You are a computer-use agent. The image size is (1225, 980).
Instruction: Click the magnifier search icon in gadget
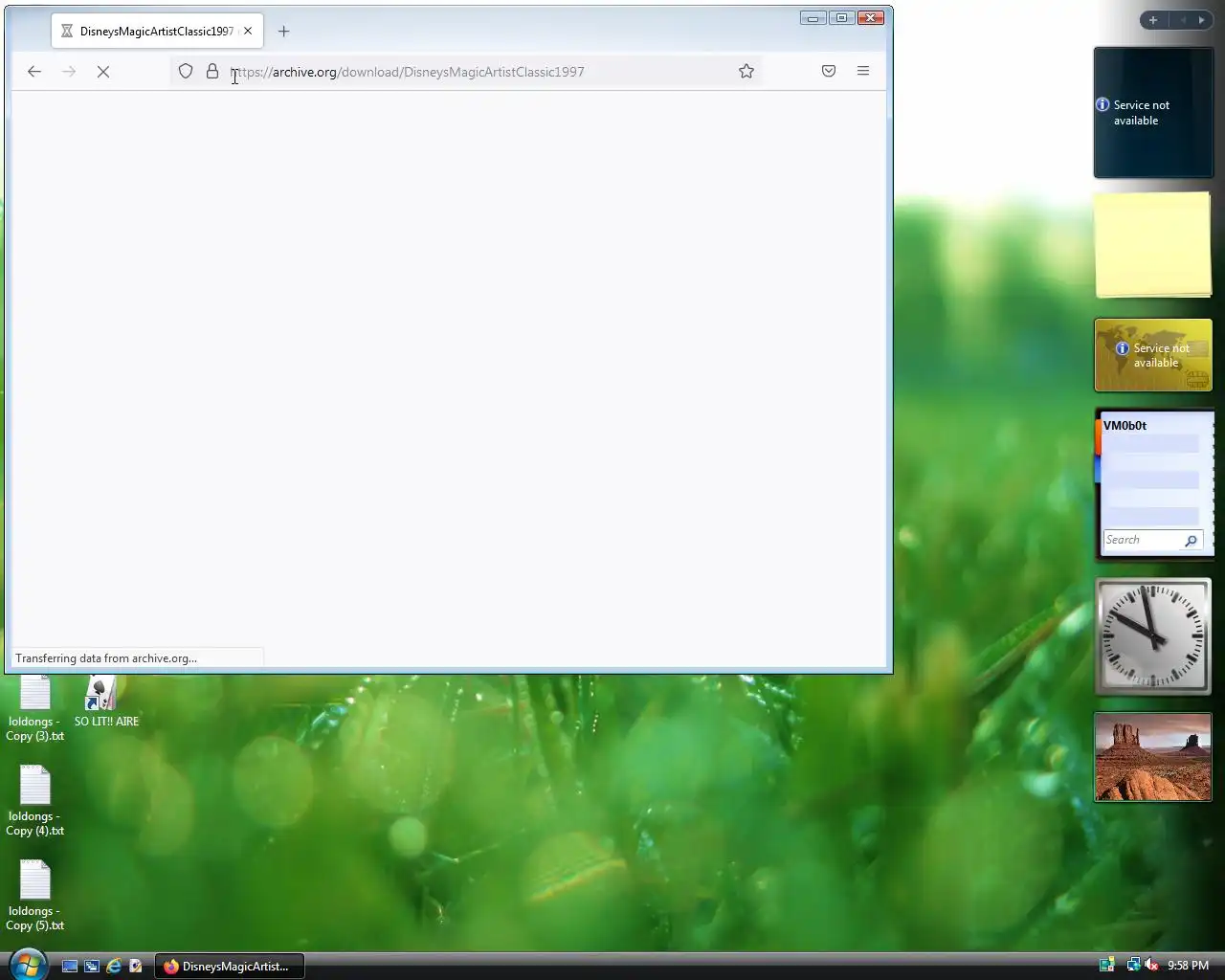[1192, 541]
